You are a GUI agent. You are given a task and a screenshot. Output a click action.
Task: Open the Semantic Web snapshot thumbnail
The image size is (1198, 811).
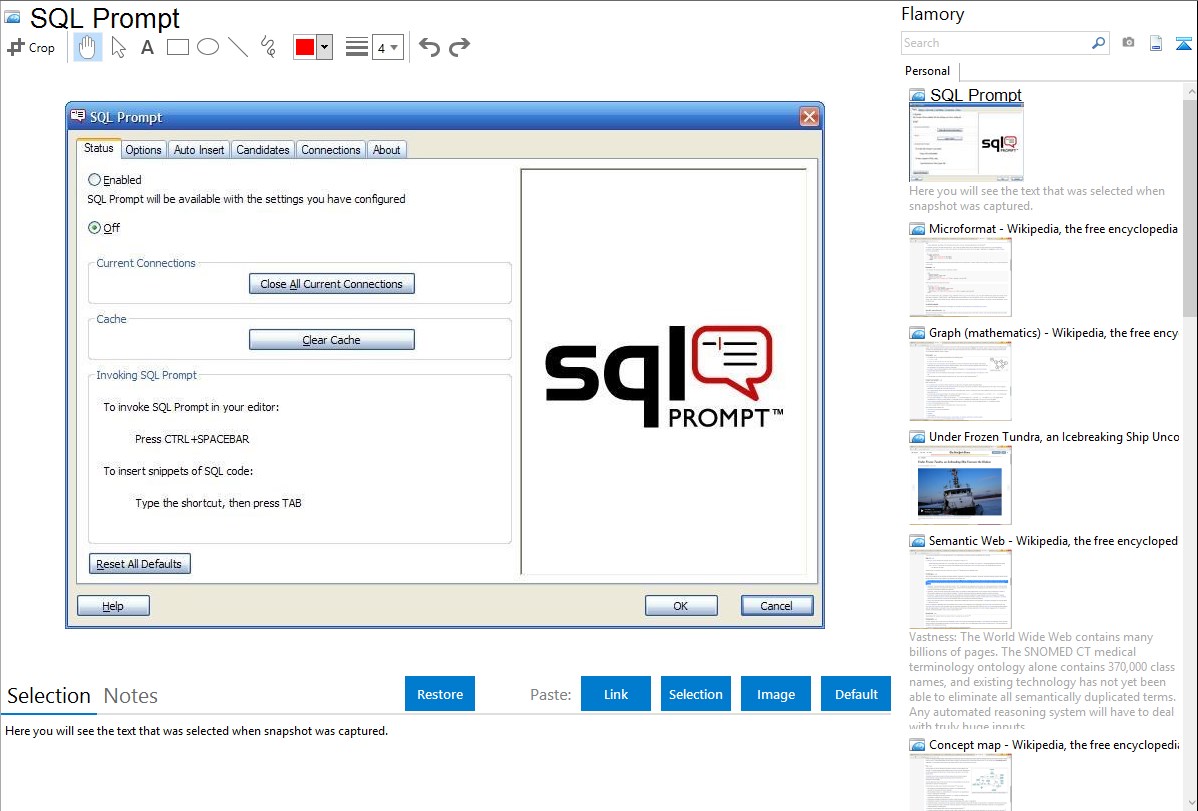960,589
